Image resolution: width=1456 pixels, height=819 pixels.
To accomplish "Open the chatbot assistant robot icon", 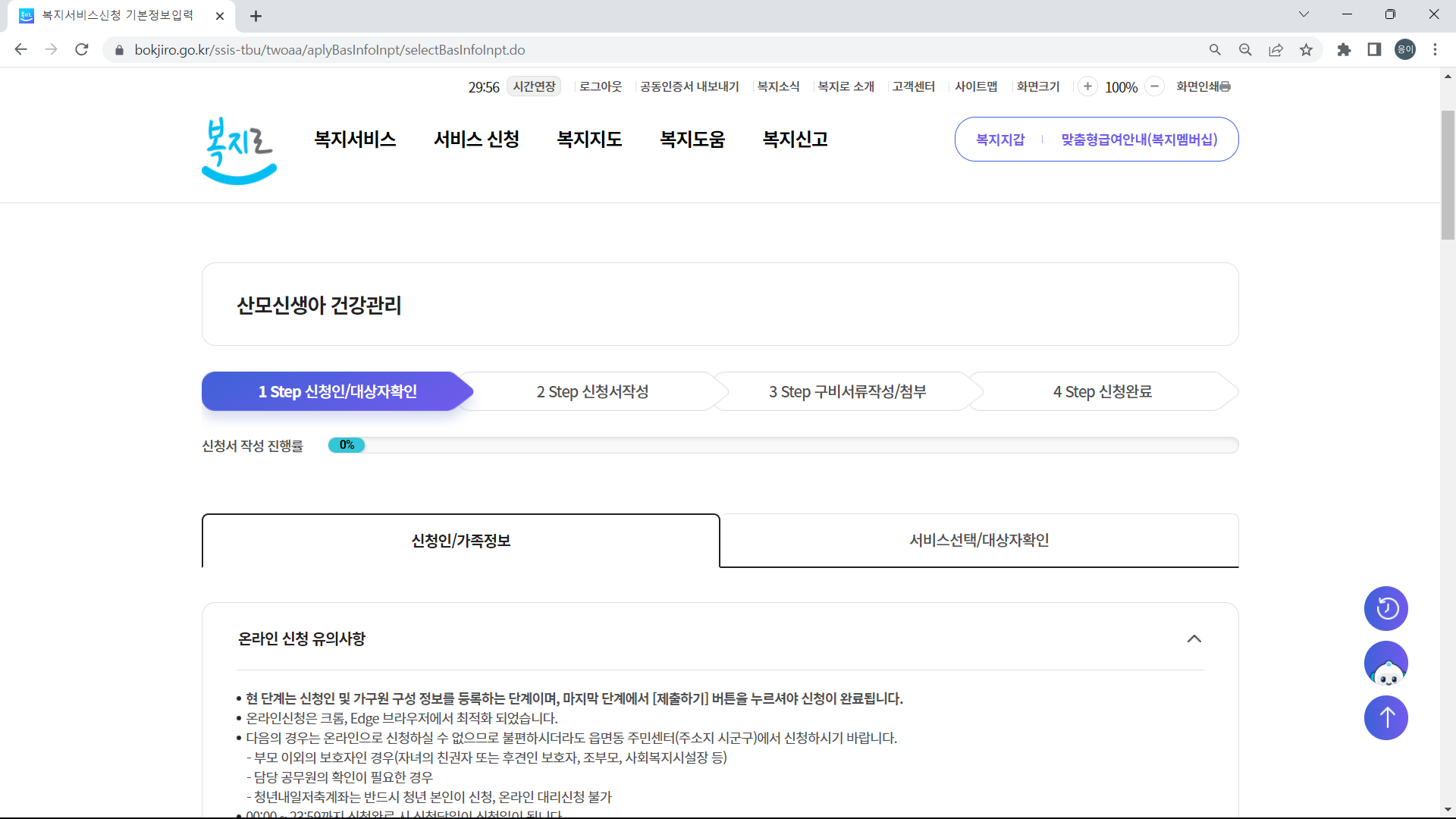I will point(1386,663).
